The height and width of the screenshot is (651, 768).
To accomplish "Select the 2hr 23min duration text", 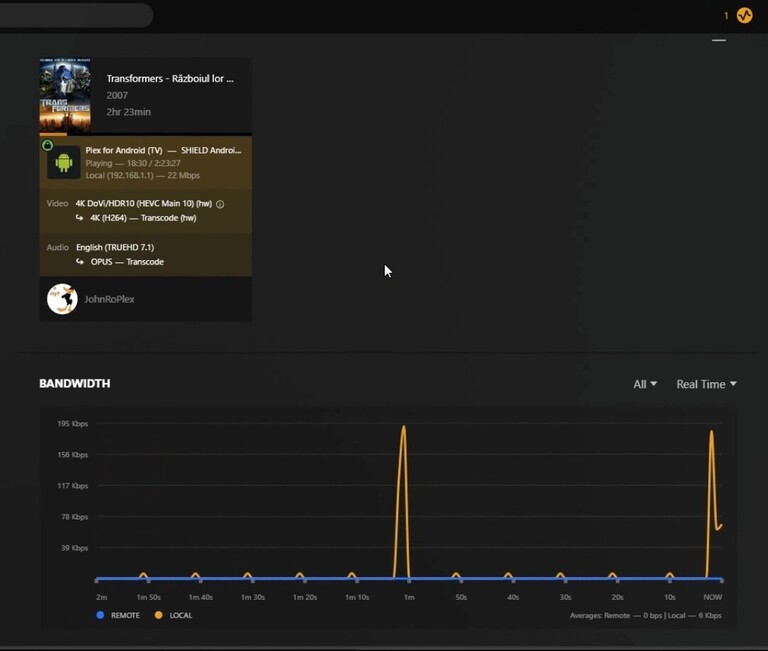I will click(129, 112).
